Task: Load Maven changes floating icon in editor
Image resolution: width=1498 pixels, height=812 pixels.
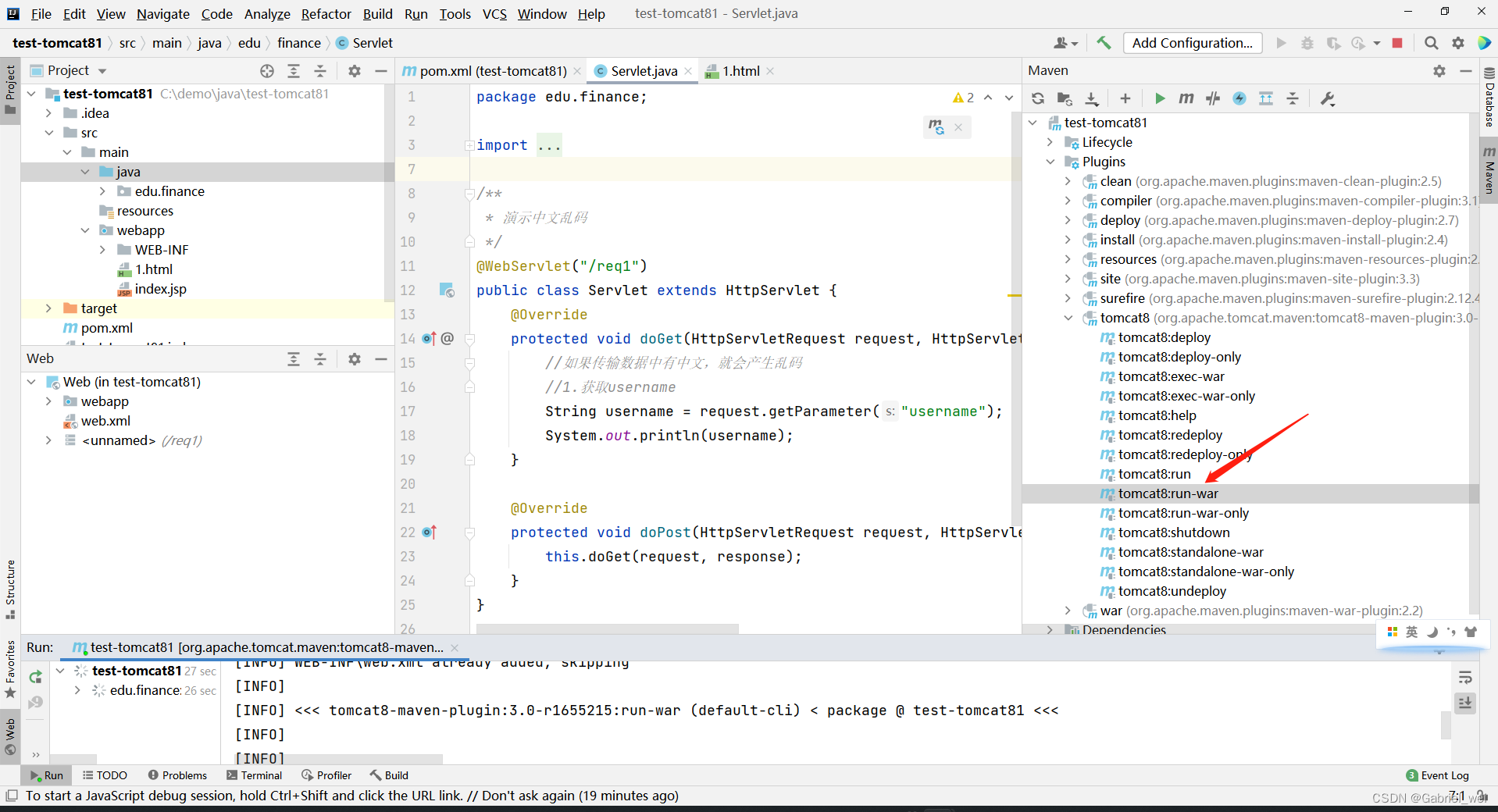Action: [x=936, y=126]
